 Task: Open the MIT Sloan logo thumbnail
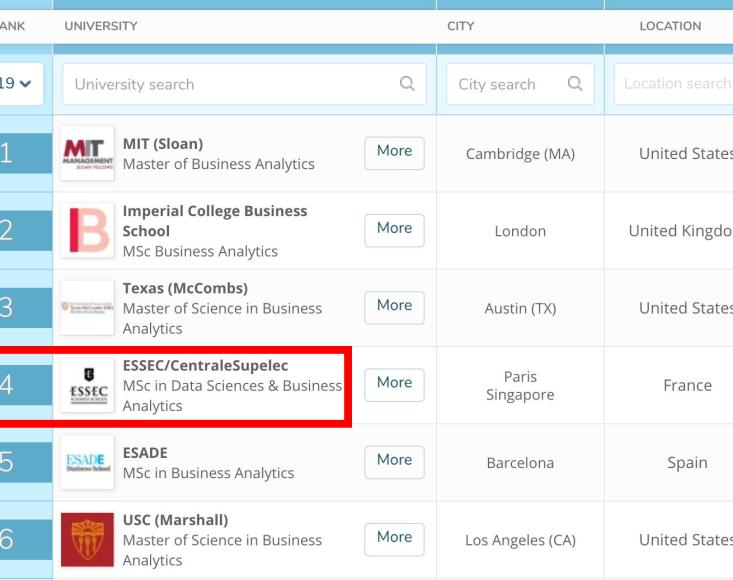point(87,153)
